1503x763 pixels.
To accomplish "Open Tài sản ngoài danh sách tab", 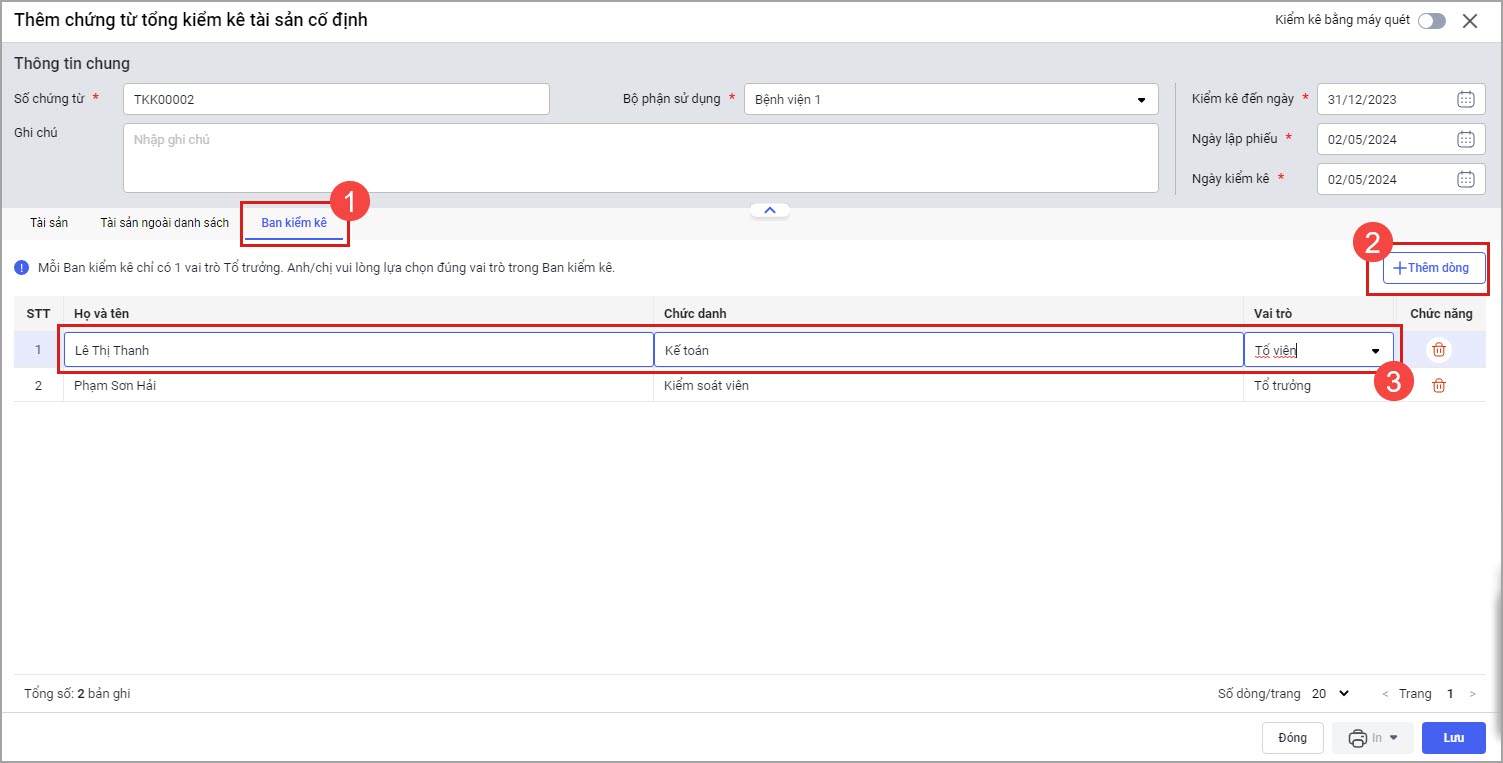I will pos(164,223).
